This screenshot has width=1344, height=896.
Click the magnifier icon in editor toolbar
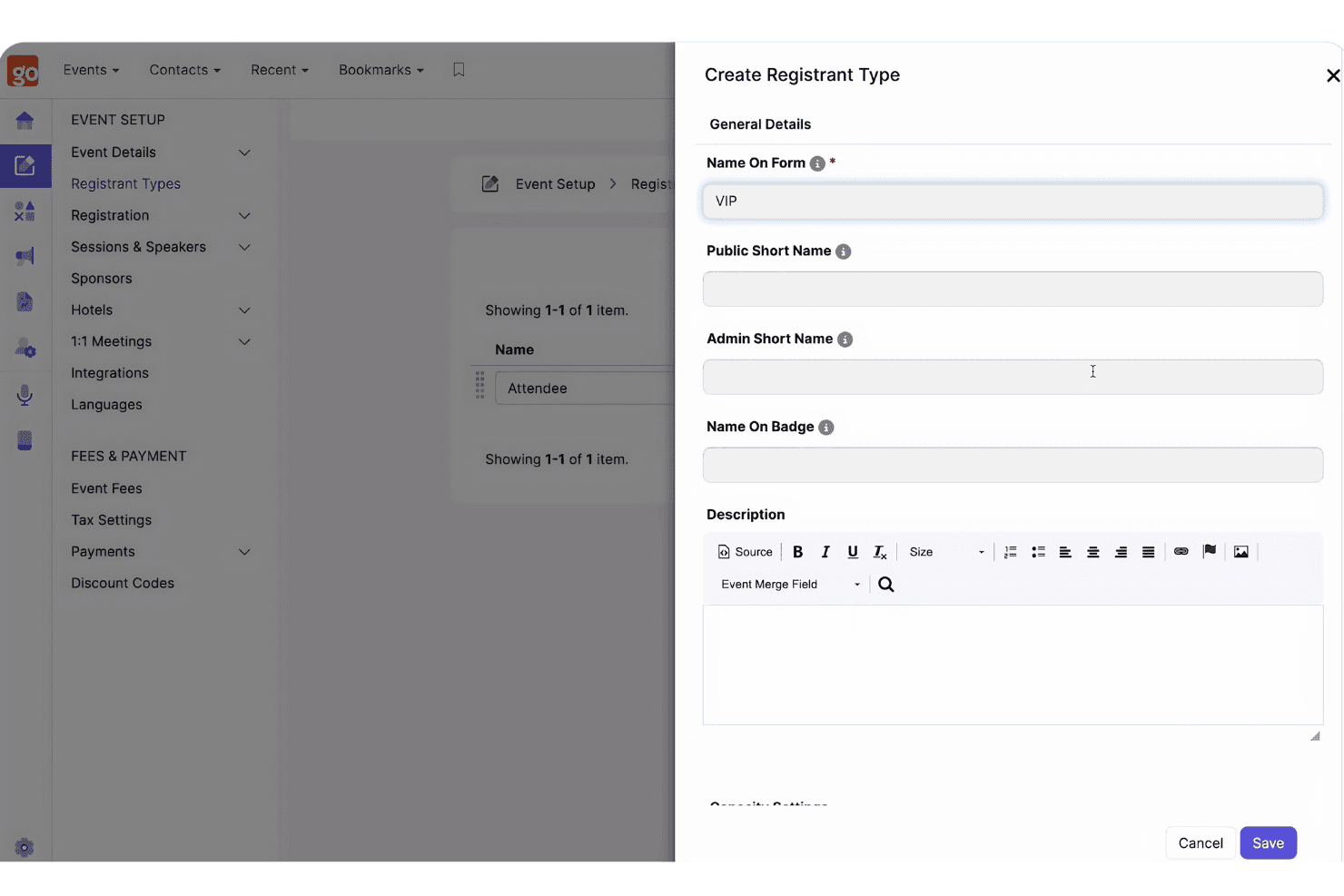886,585
